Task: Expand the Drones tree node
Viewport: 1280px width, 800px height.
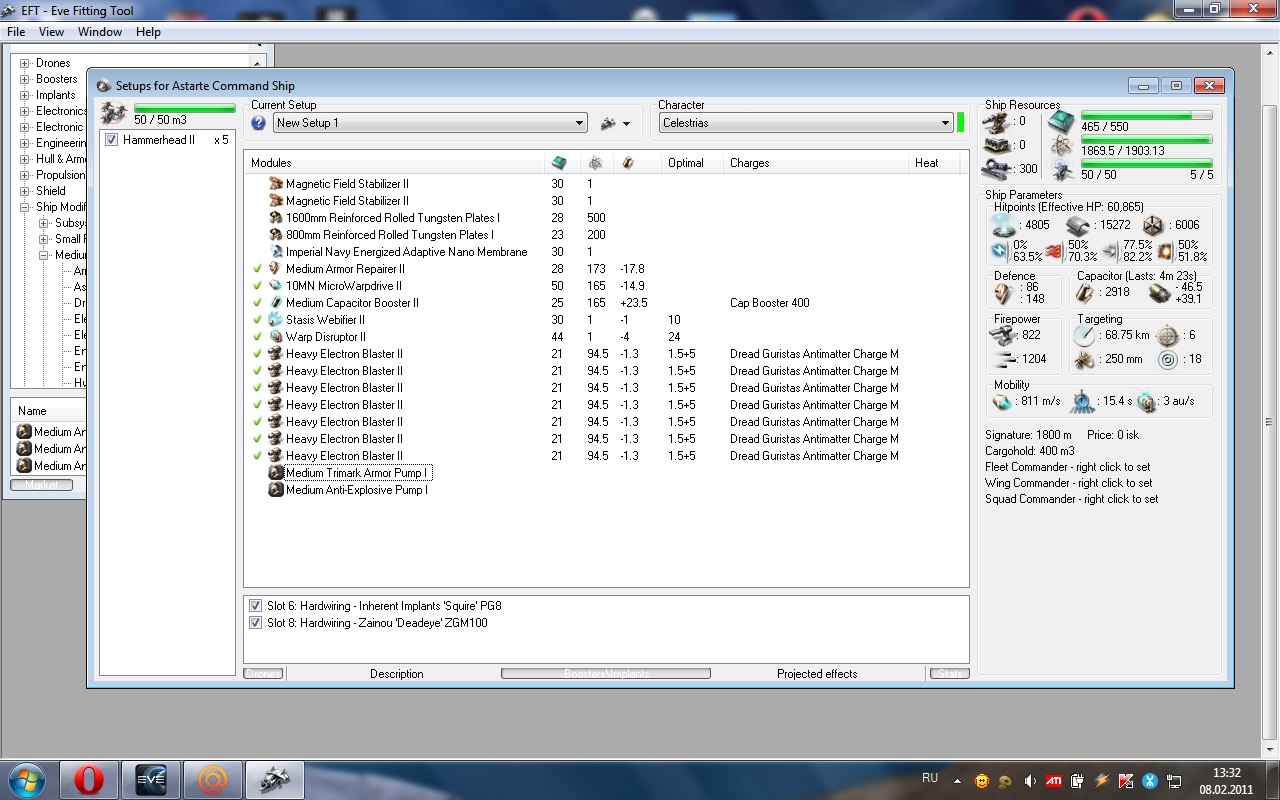Action: [x=25, y=63]
